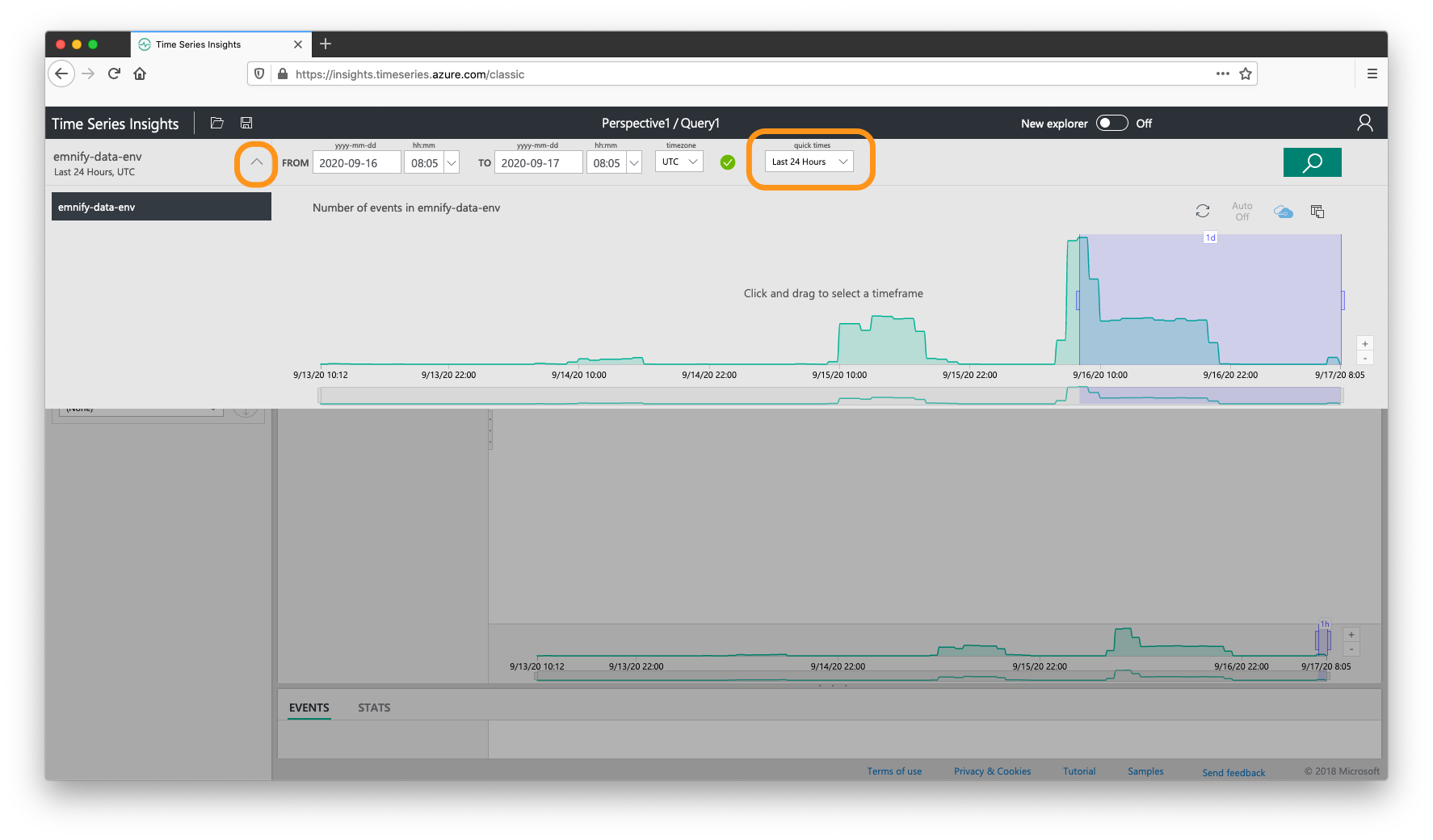The height and width of the screenshot is (840, 1433).
Task: Toggle Auto Off refresh setting
Action: click(1242, 212)
